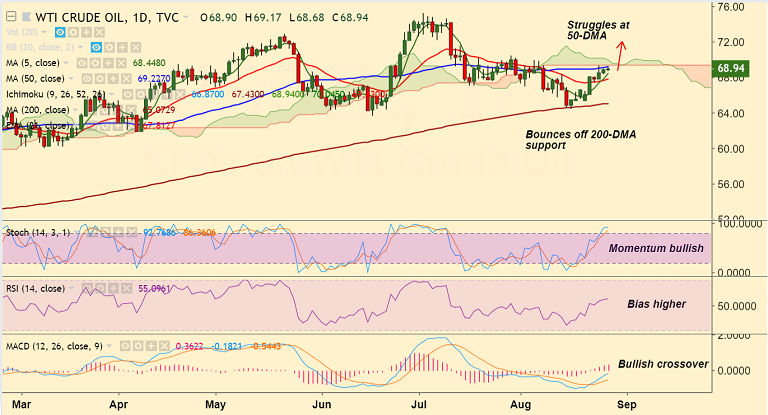Viewport: 768px width, 415px height.
Task: Click the 'Bias higher' note
Action: pyautogui.click(x=656, y=304)
